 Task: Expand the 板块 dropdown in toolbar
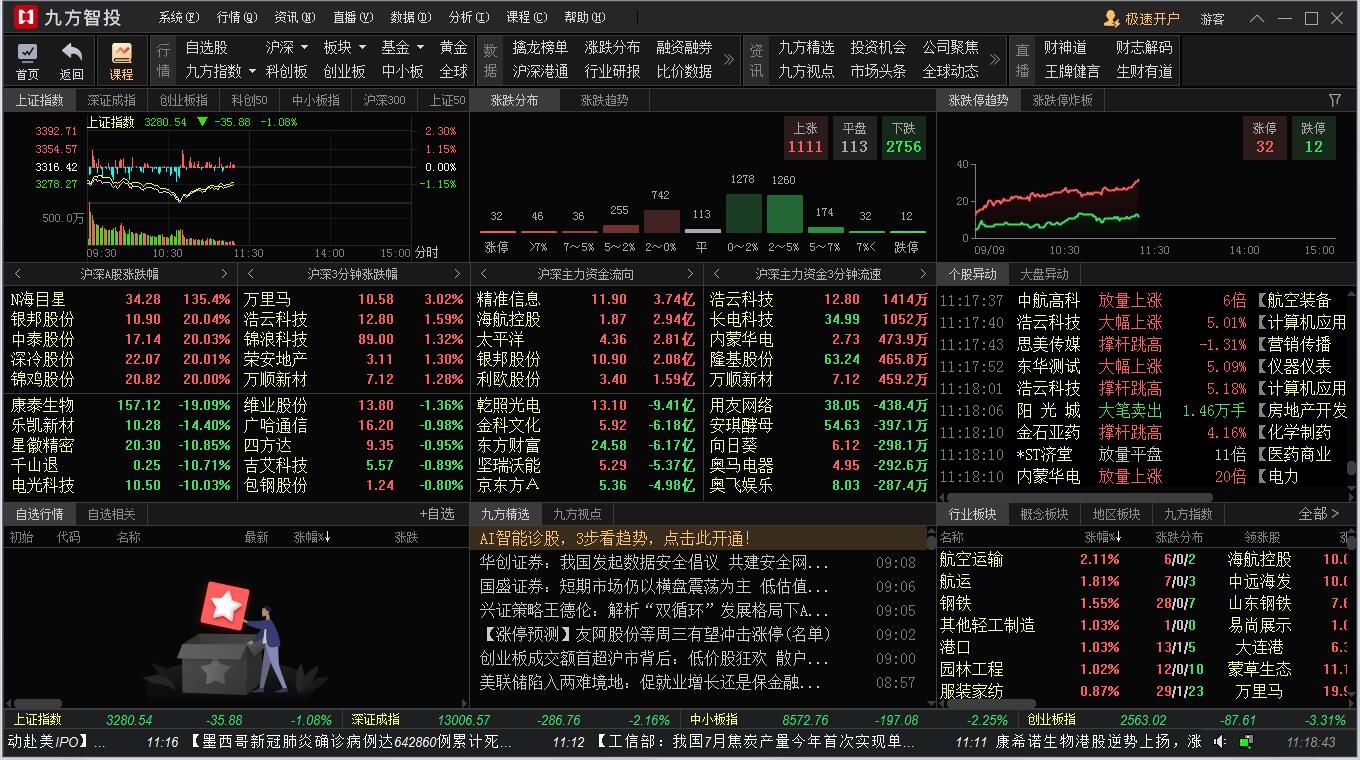click(x=361, y=47)
